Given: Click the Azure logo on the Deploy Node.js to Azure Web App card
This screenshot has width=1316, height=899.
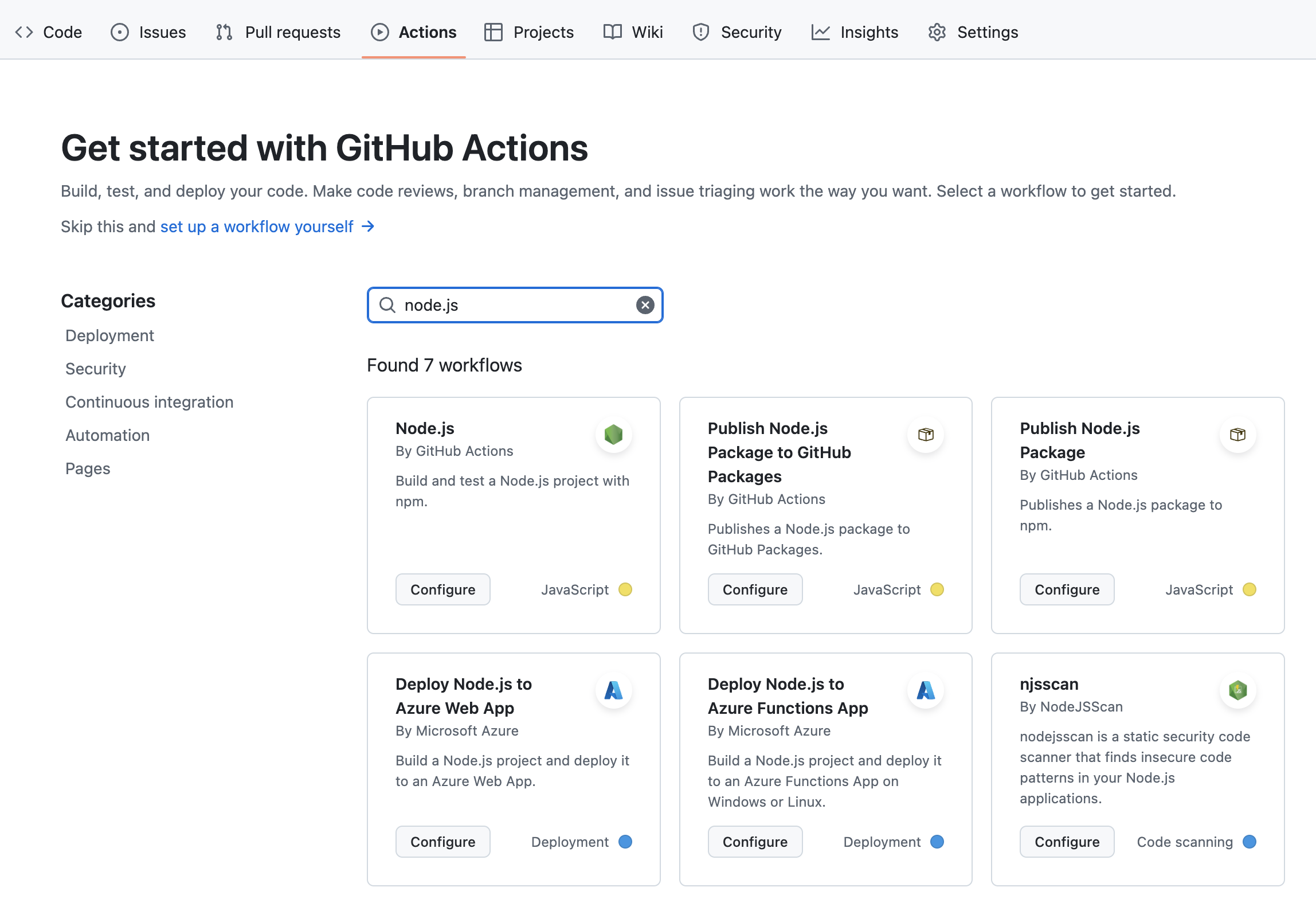Looking at the screenshot, I should 613,690.
